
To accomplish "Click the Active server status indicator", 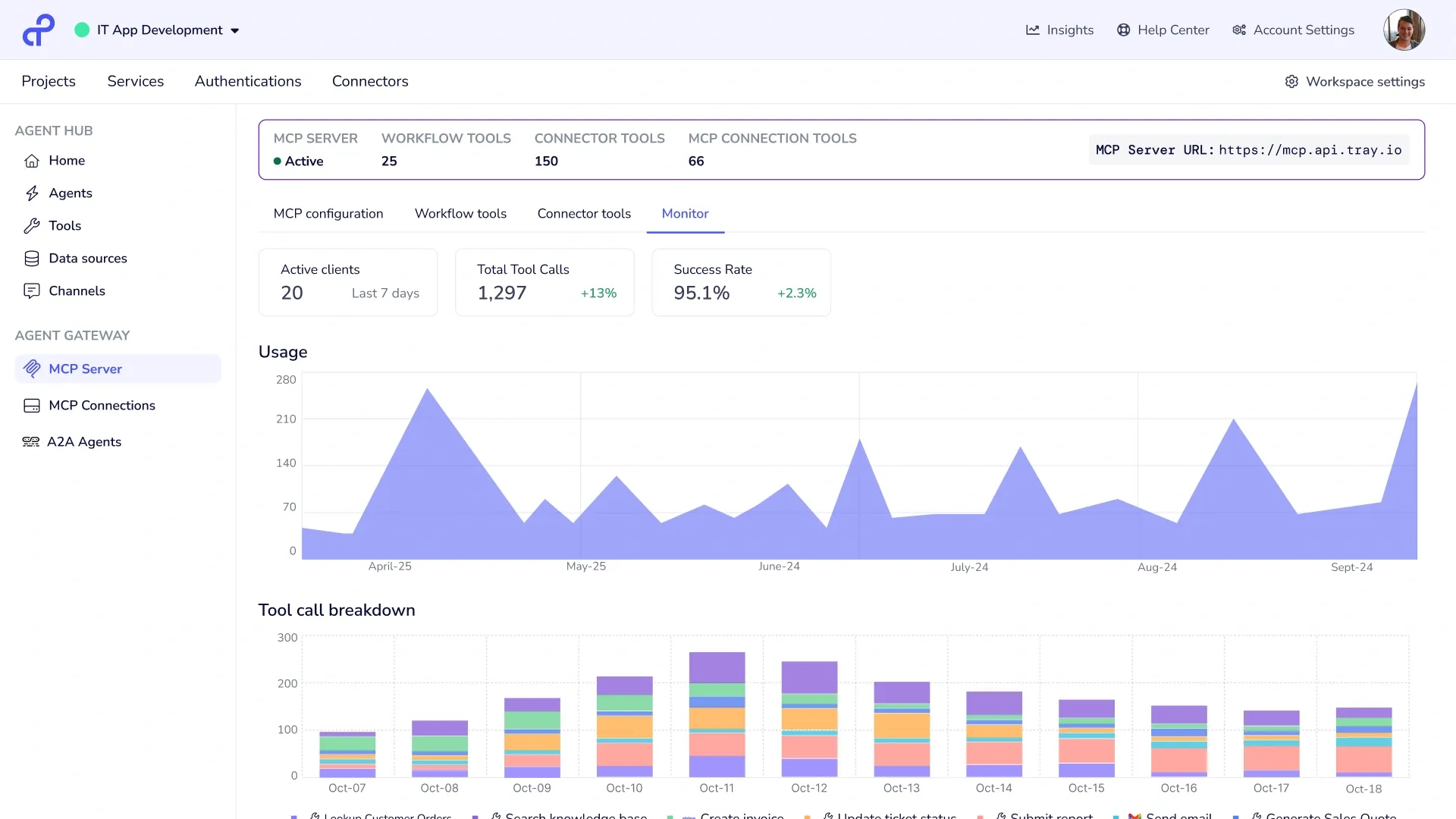I will tap(299, 162).
